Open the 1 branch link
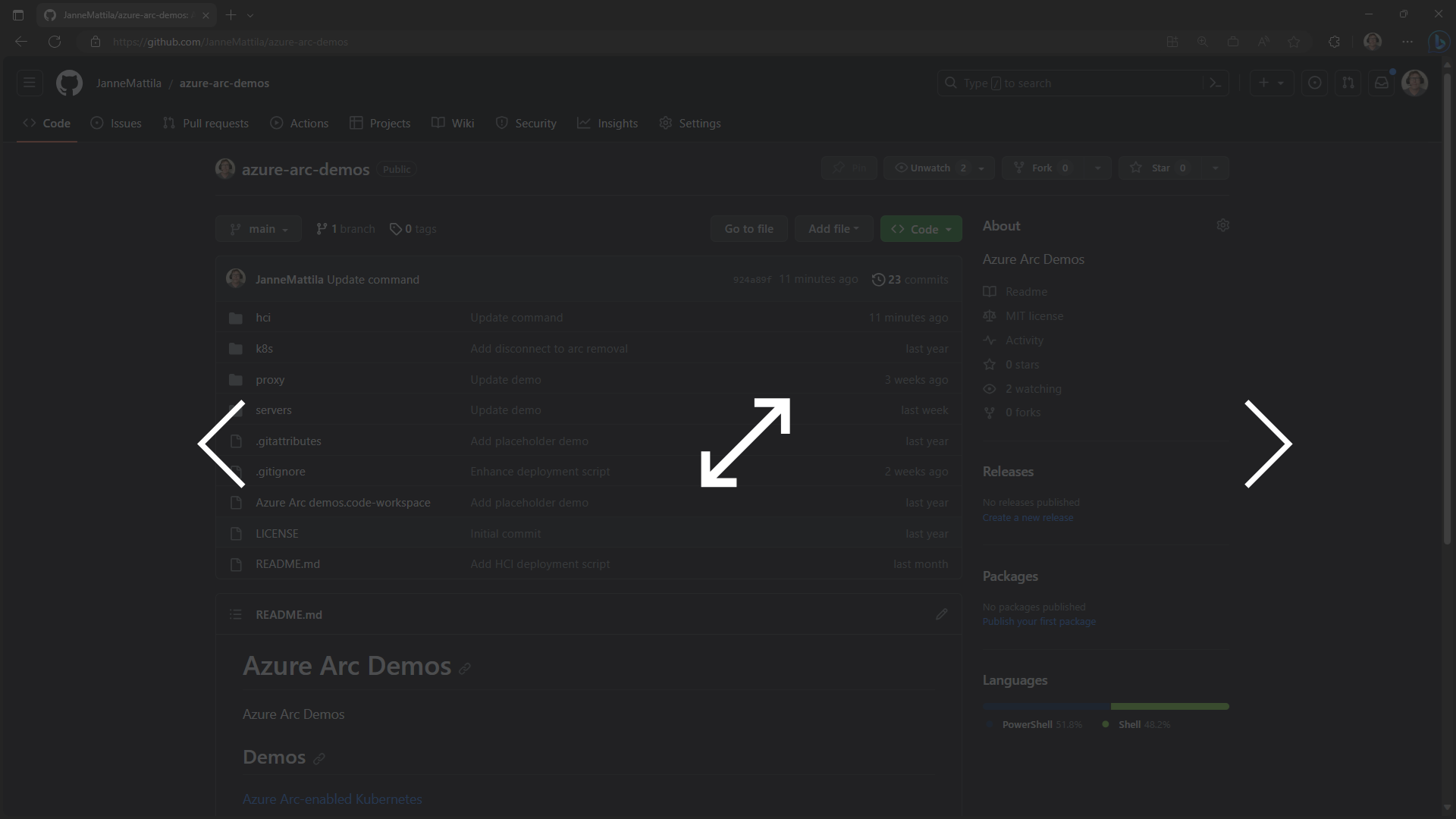The width and height of the screenshot is (1456, 819). tap(346, 229)
